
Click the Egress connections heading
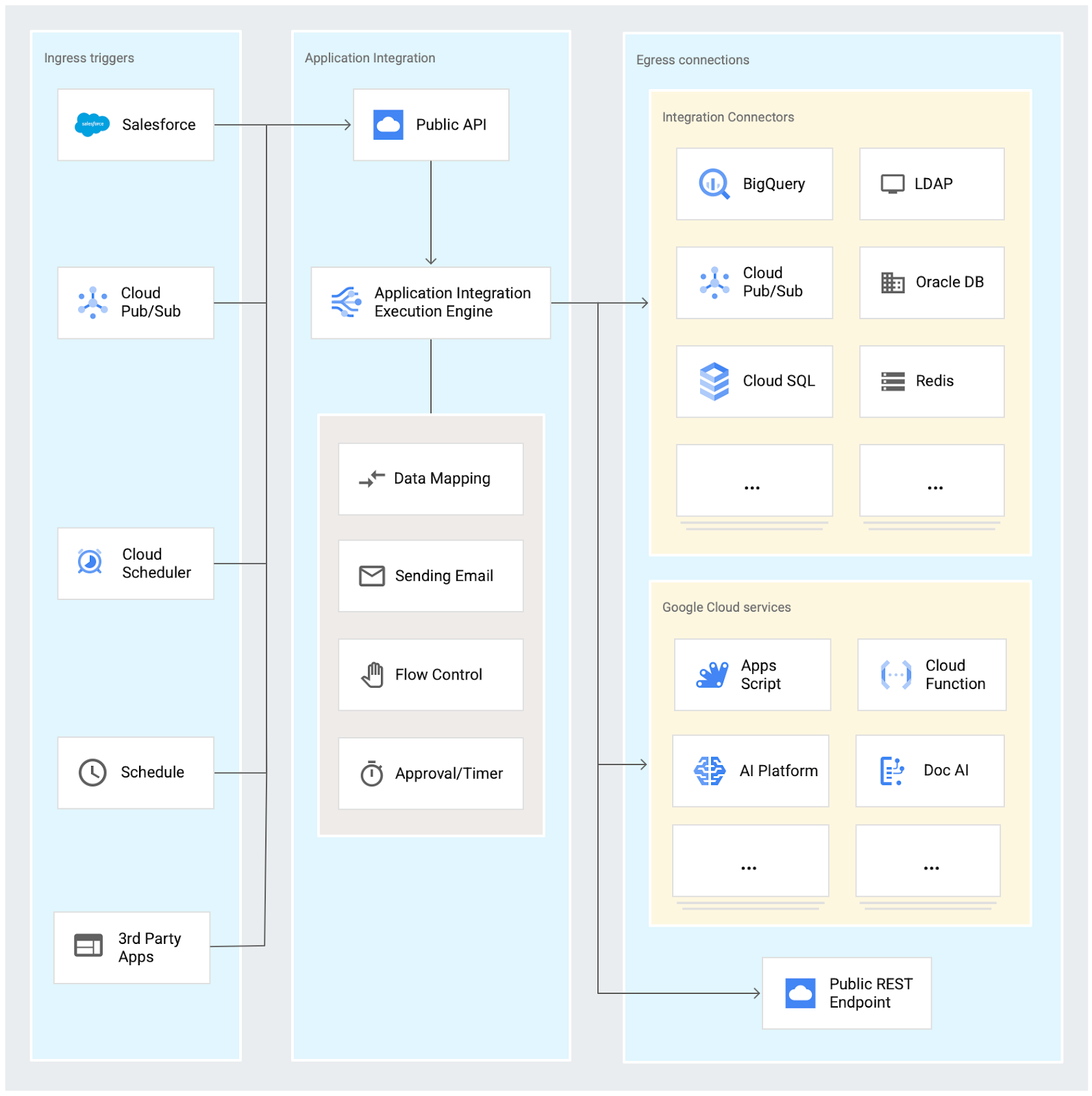point(693,60)
